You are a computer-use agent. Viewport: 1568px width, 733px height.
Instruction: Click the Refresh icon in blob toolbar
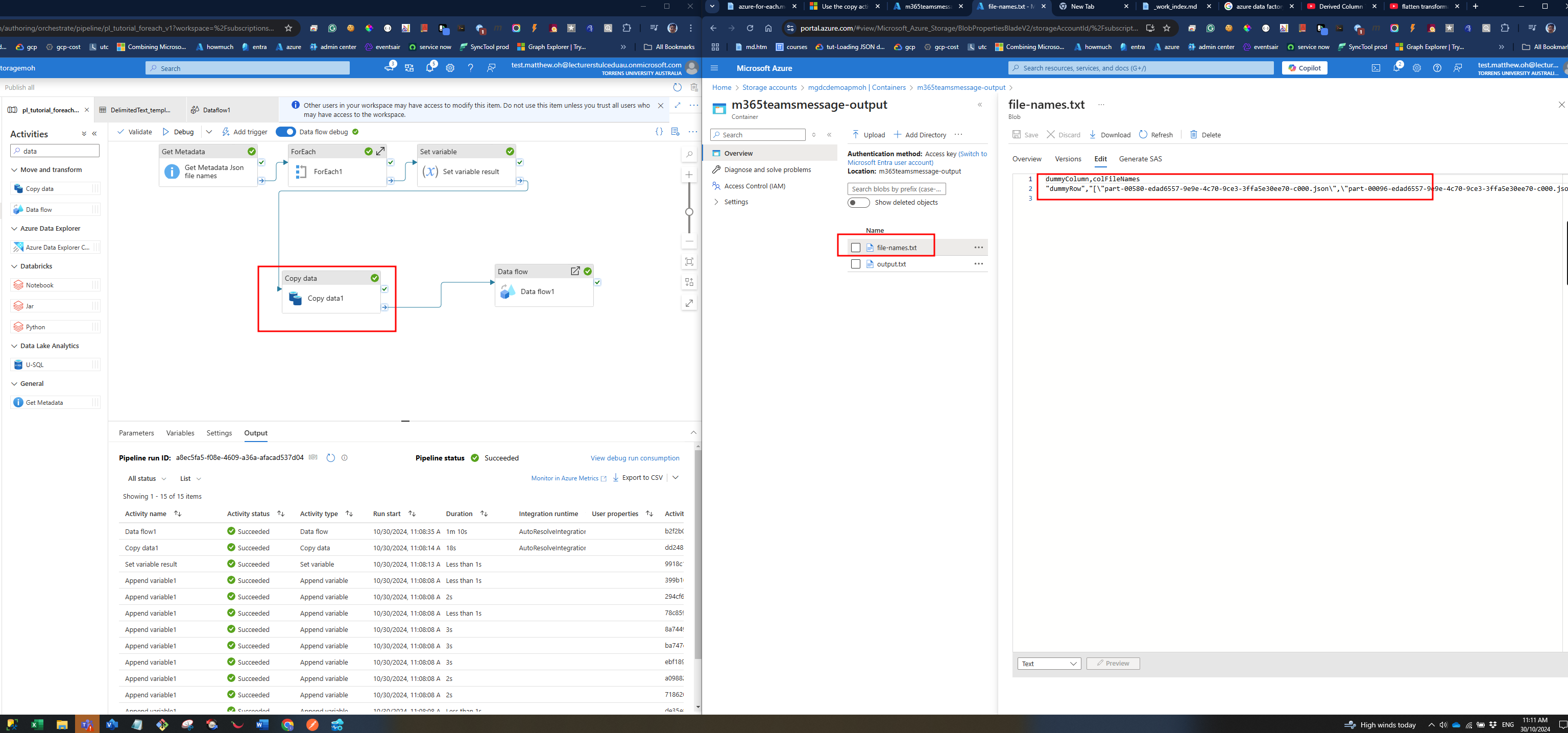point(1143,134)
